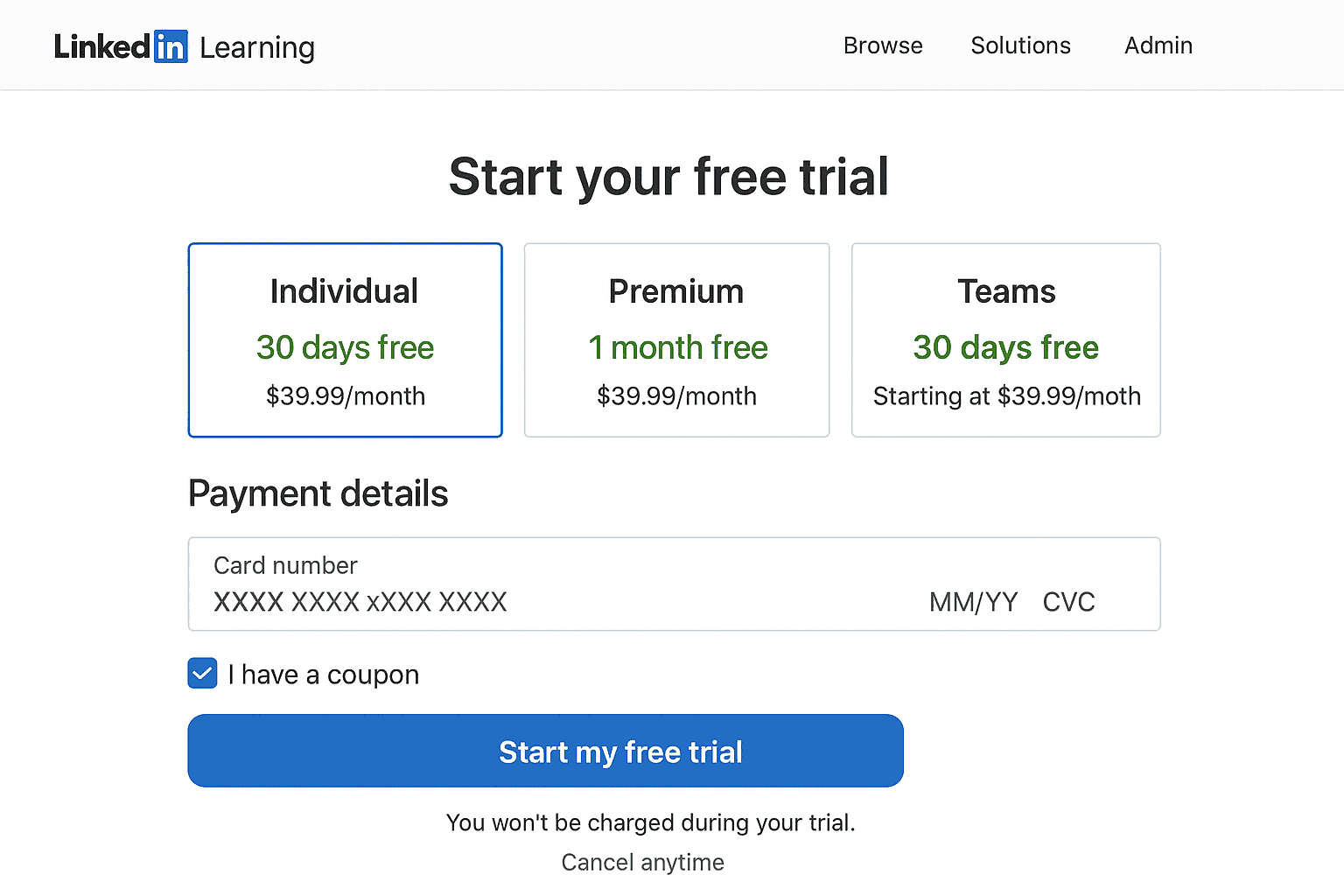
Task: Click the "You won't be charged" notice text
Action: pyautogui.click(x=650, y=822)
